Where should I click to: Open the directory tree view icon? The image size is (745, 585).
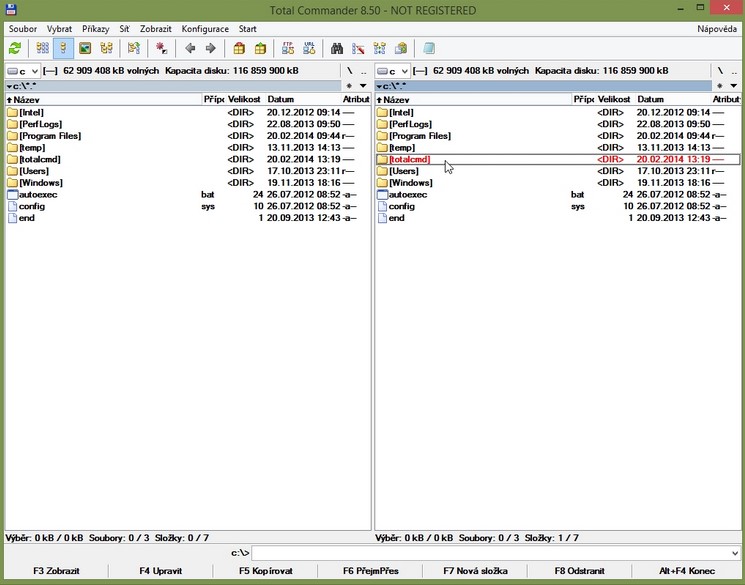pyautogui.click(x=106, y=48)
